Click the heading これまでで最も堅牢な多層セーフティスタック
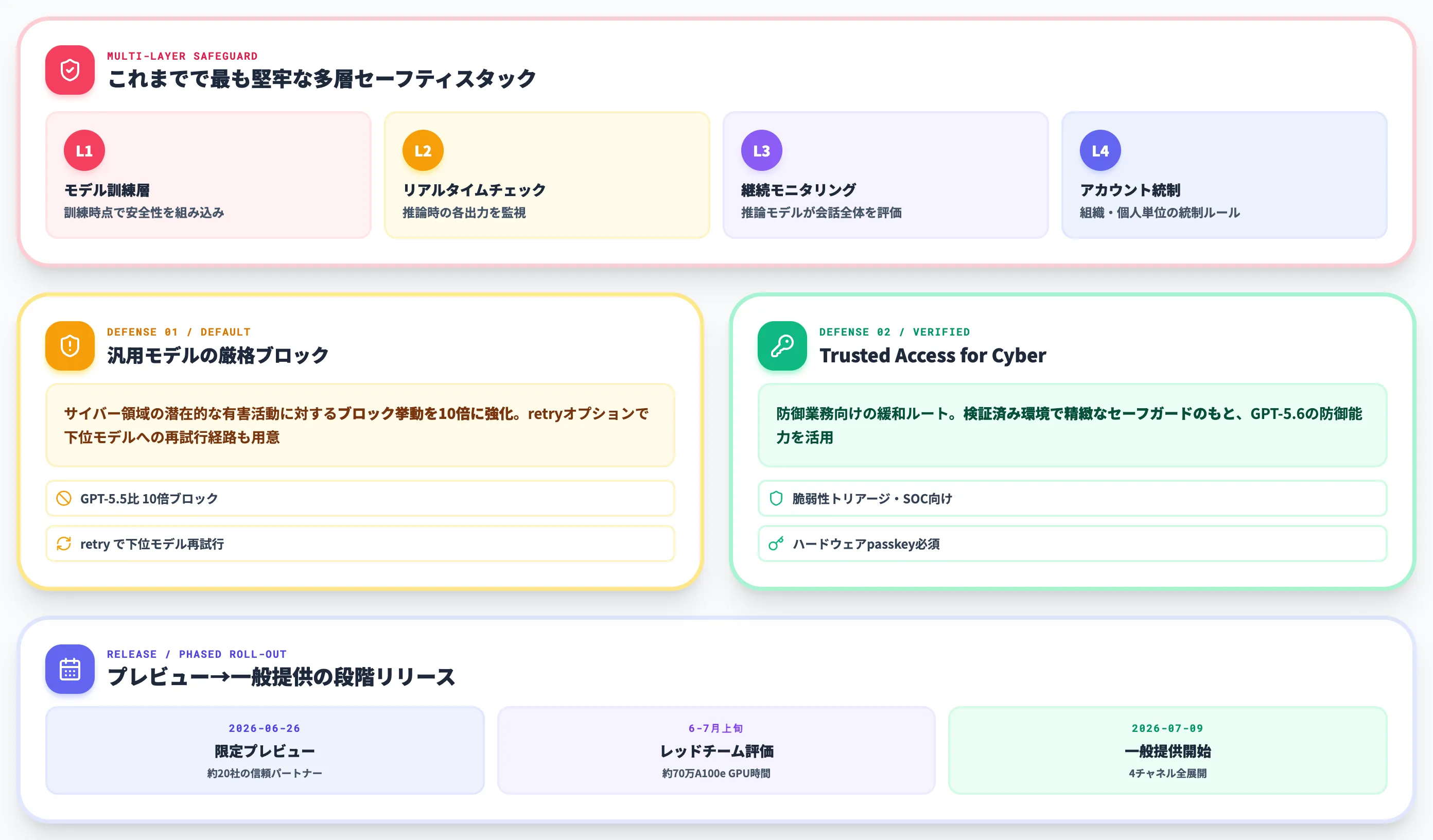The width and height of the screenshot is (1433, 840). click(x=322, y=79)
